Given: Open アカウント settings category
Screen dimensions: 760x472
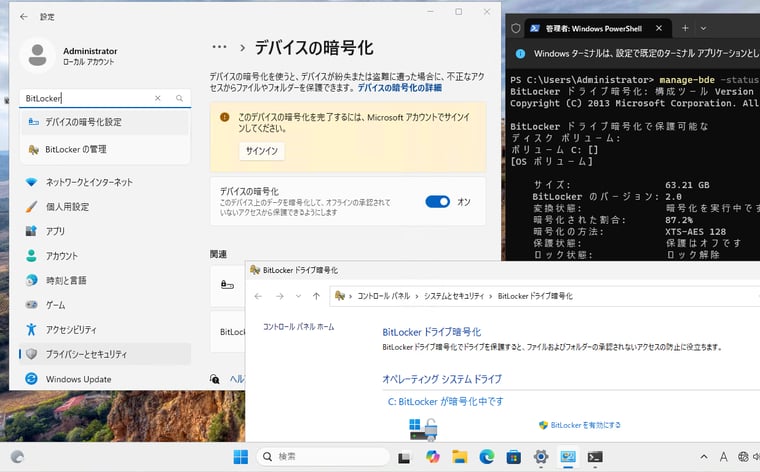Looking at the screenshot, I should click(105, 256).
